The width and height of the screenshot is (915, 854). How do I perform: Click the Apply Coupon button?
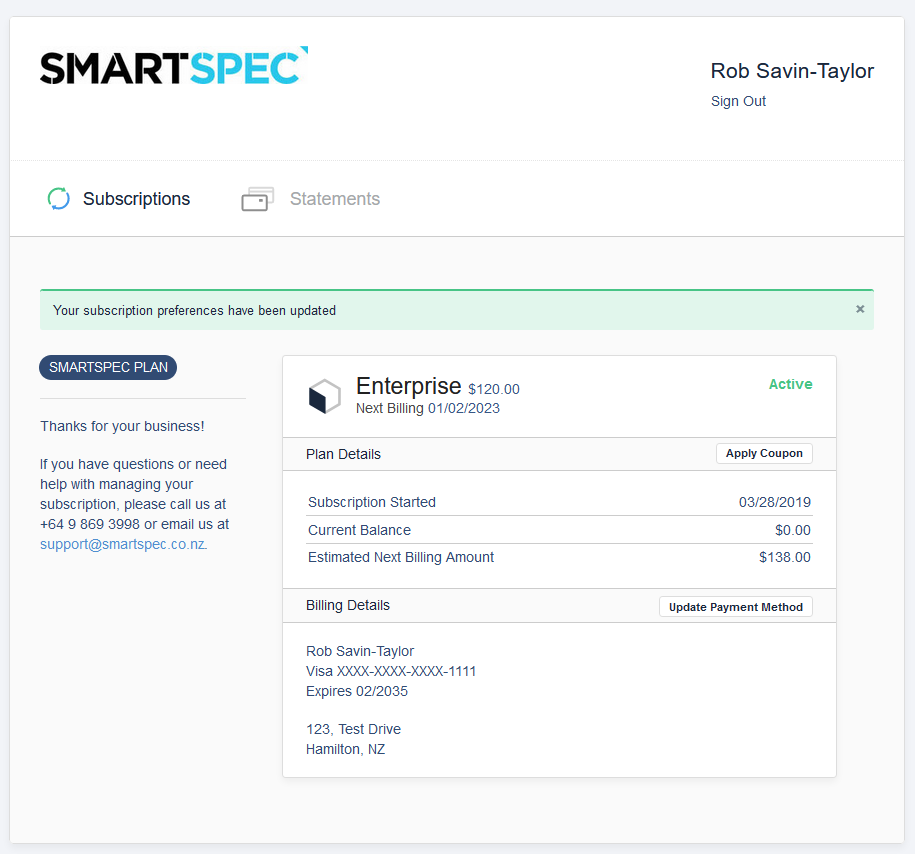click(x=764, y=454)
